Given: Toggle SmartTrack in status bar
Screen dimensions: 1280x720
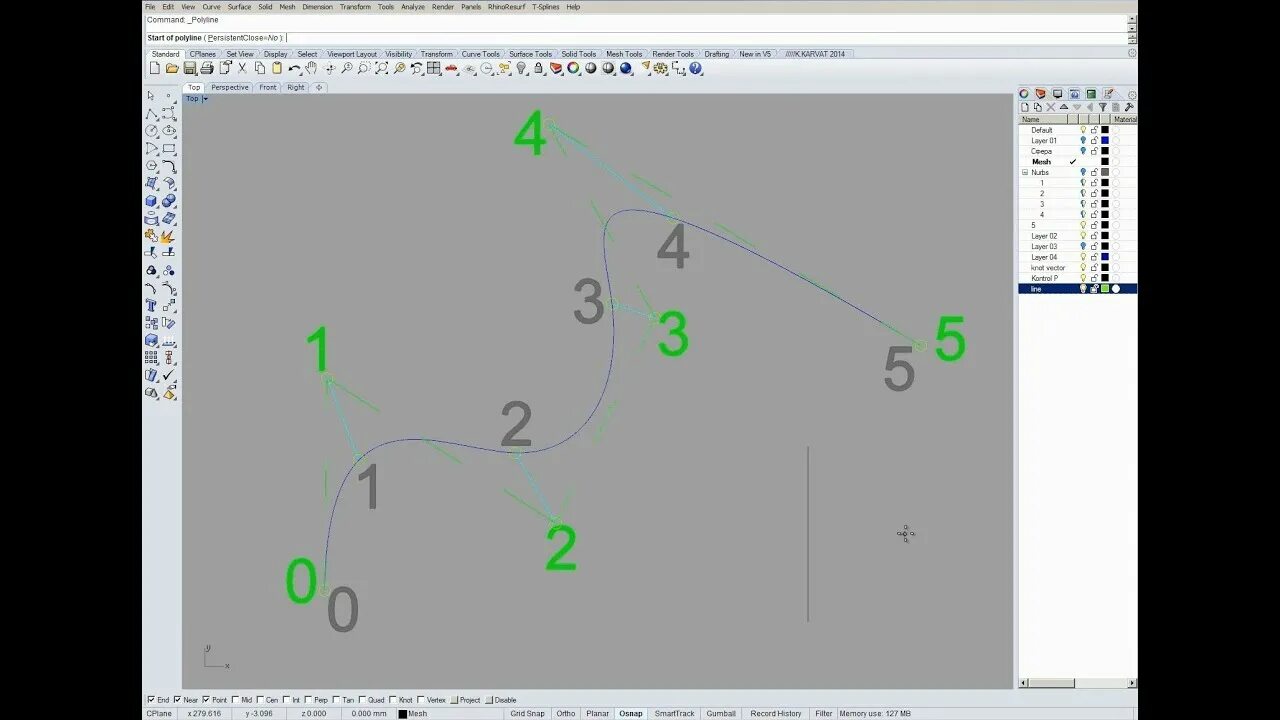Looking at the screenshot, I should (674, 713).
